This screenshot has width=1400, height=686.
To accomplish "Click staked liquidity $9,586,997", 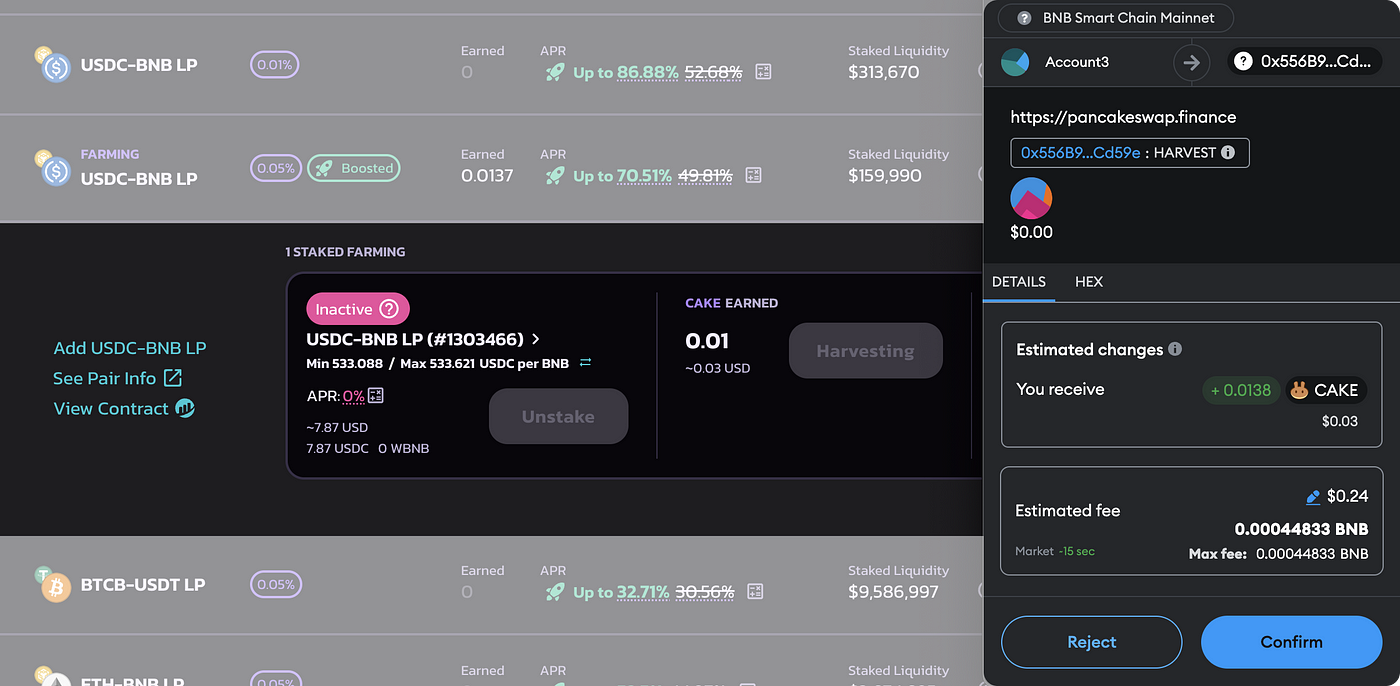I will 893,592.
